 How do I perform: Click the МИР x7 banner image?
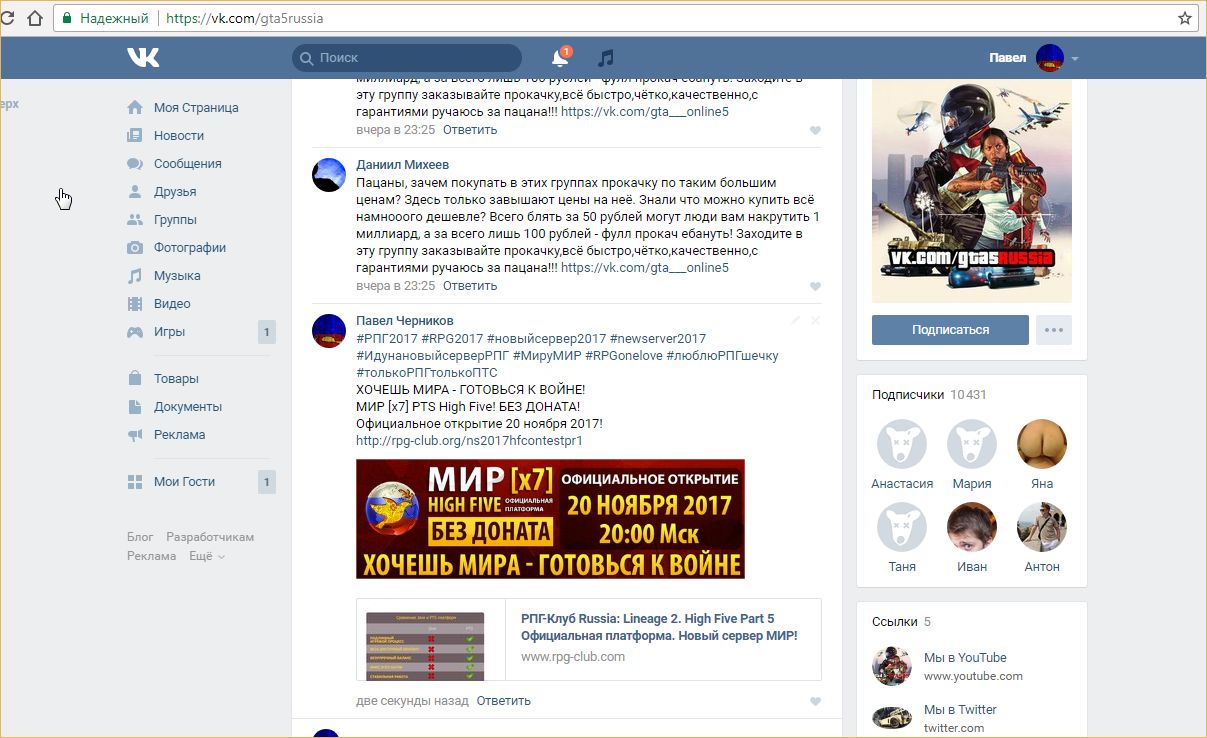tap(550, 519)
